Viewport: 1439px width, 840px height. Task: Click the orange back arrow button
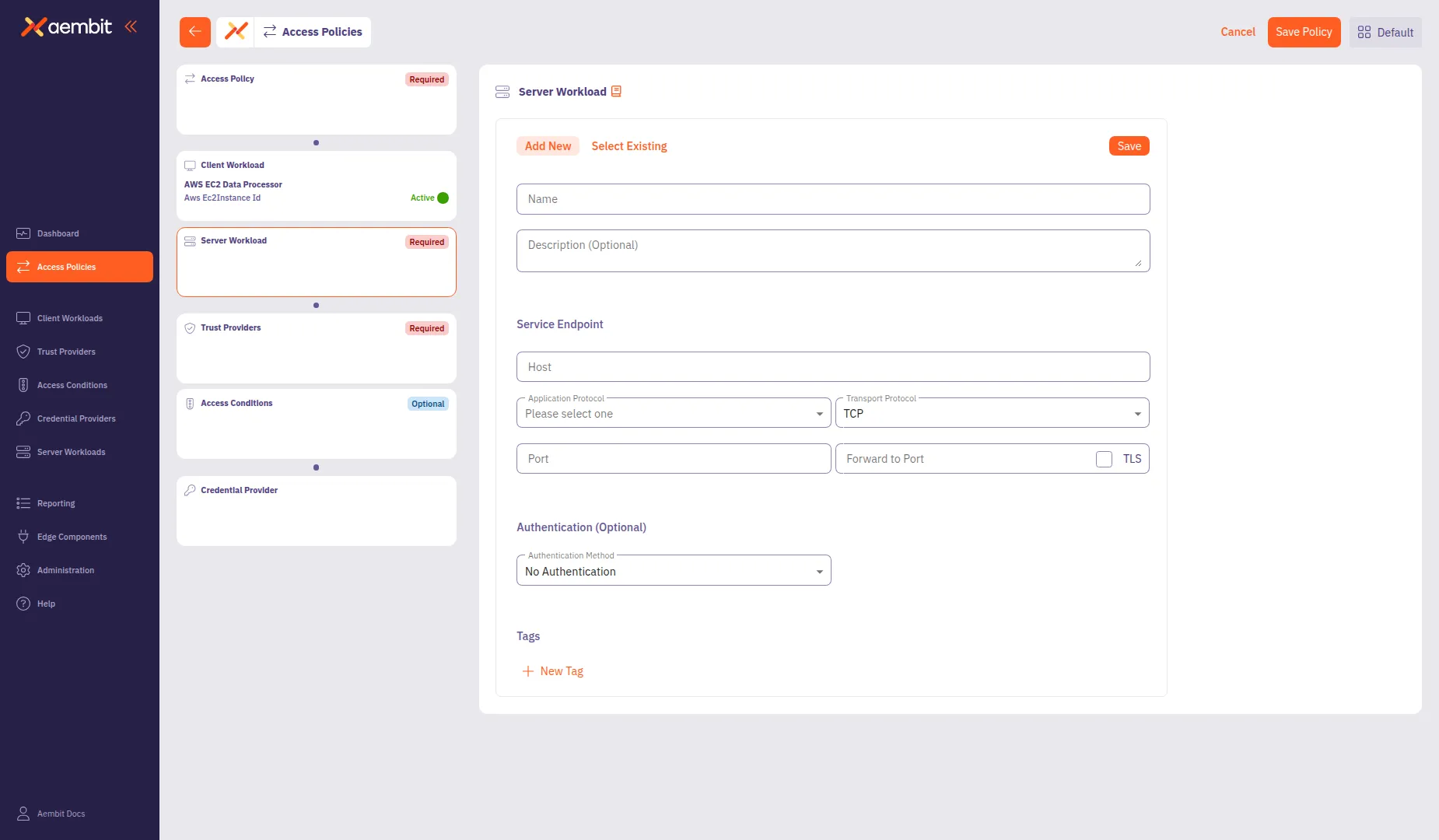coord(194,32)
